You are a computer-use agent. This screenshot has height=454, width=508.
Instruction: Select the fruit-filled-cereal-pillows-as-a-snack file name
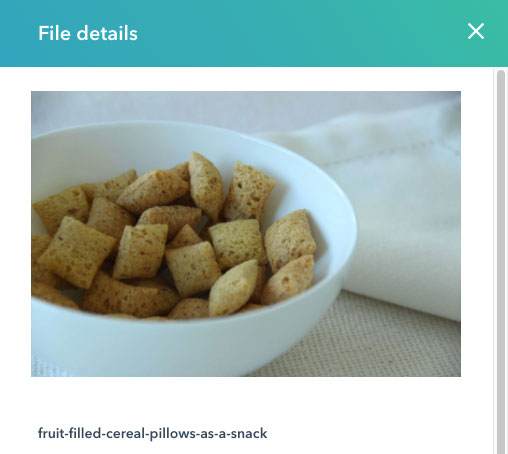click(x=153, y=433)
